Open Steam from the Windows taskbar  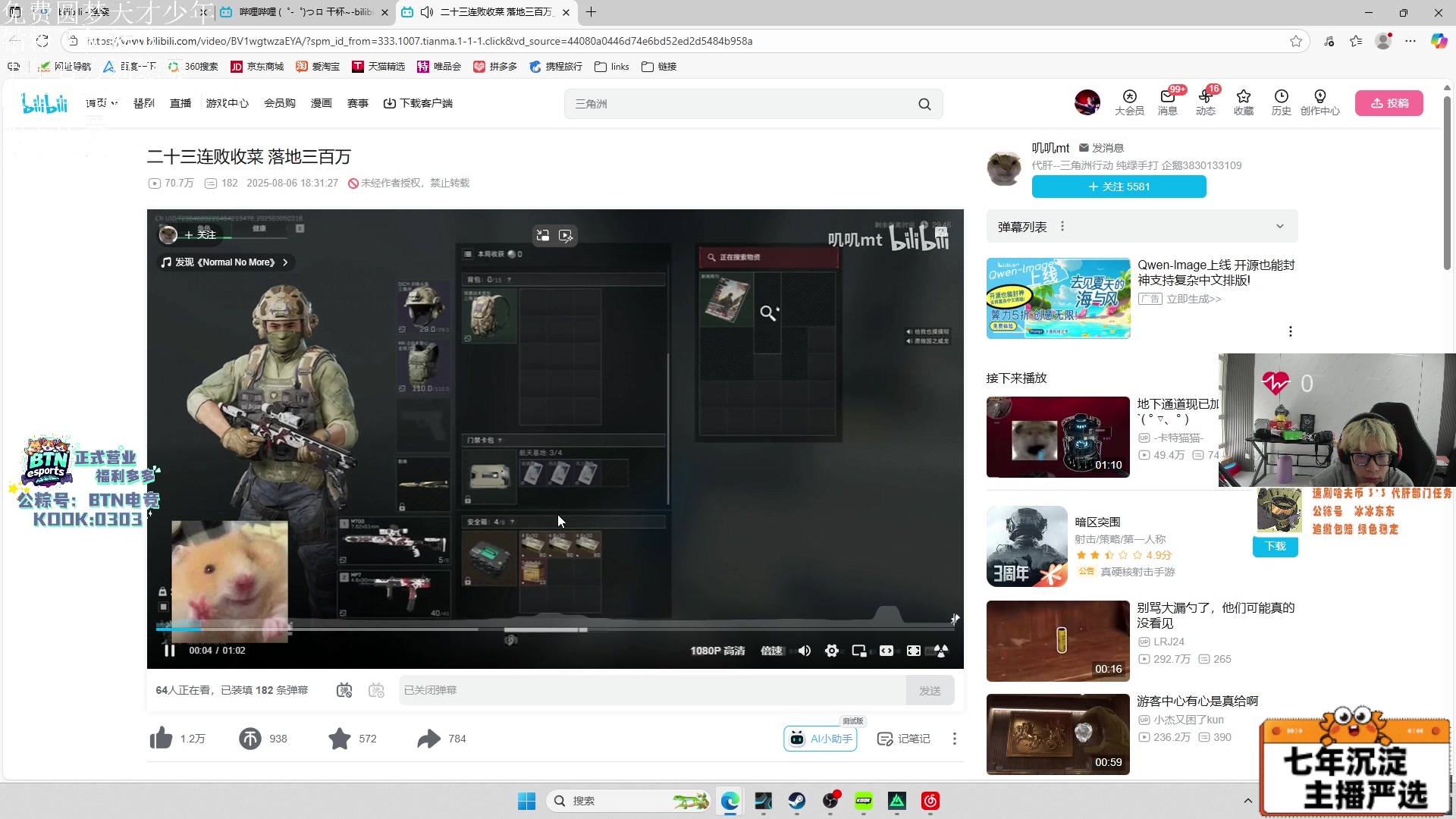tap(797, 801)
